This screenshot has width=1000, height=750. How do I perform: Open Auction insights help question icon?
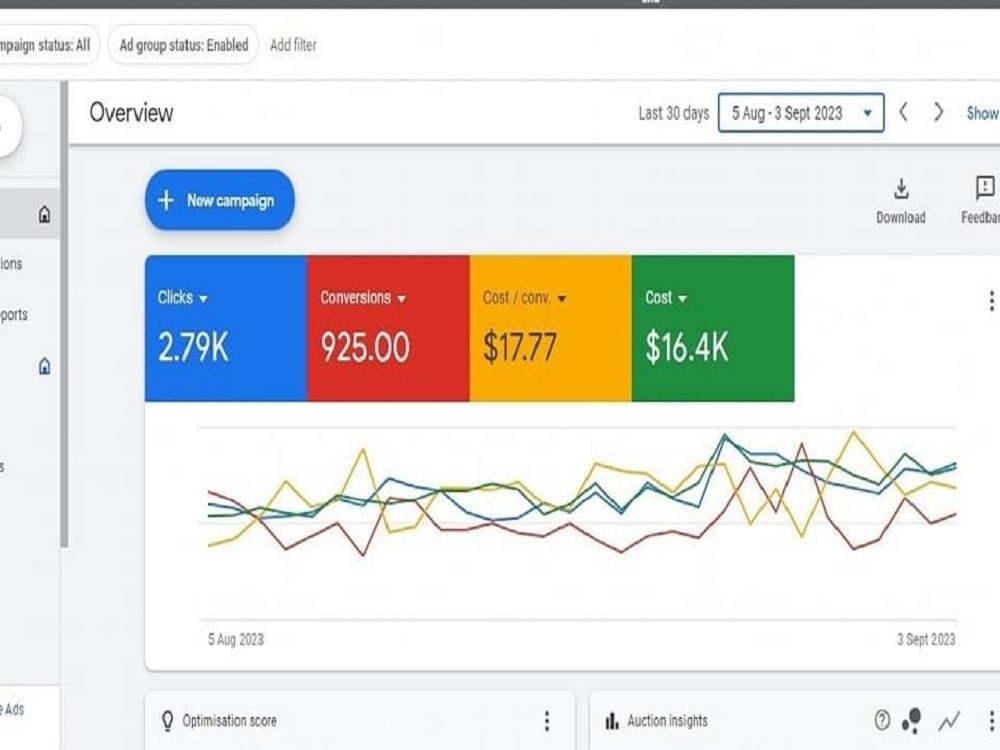coord(882,721)
